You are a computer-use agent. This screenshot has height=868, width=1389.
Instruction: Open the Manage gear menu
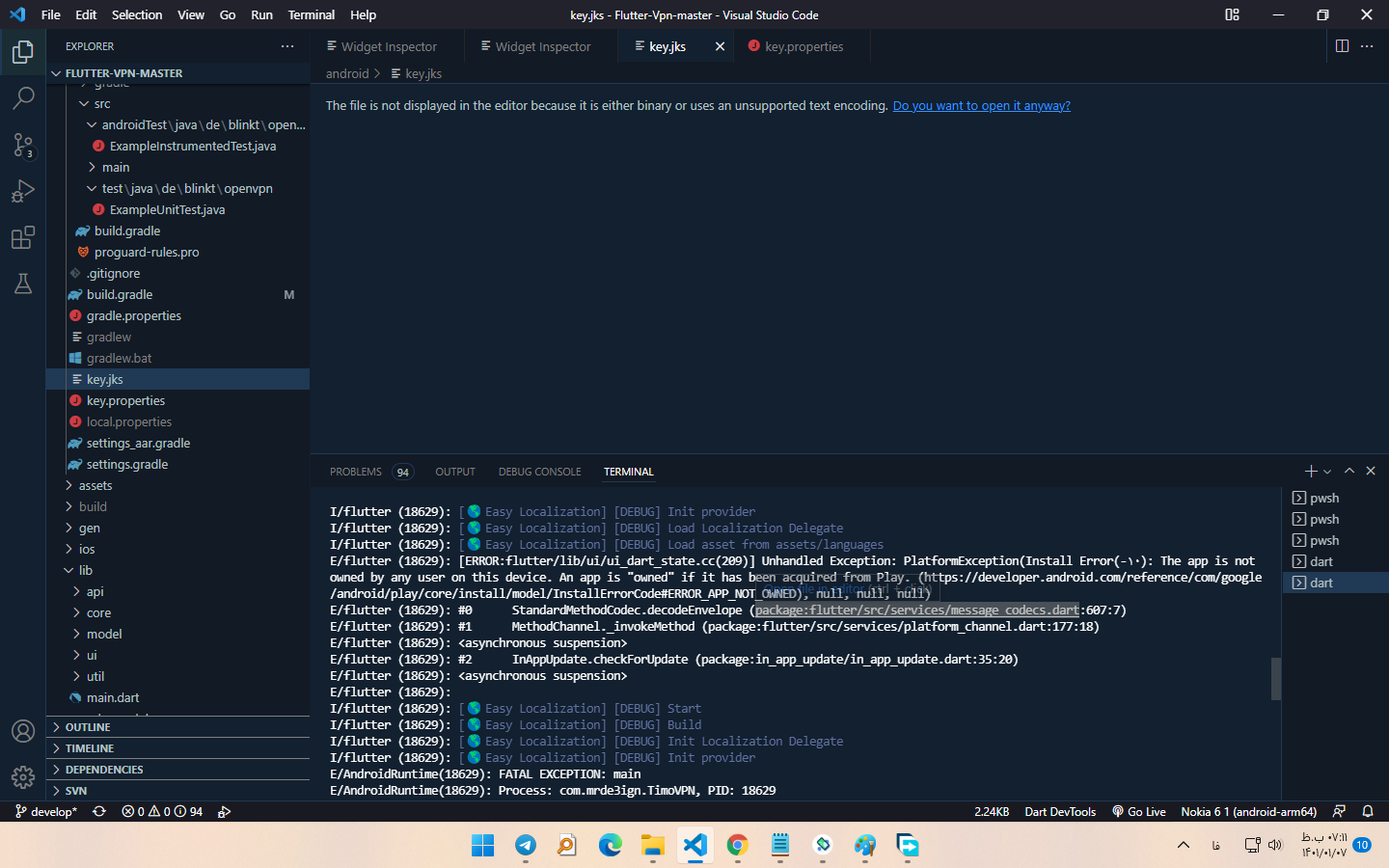click(x=23, y=777)
